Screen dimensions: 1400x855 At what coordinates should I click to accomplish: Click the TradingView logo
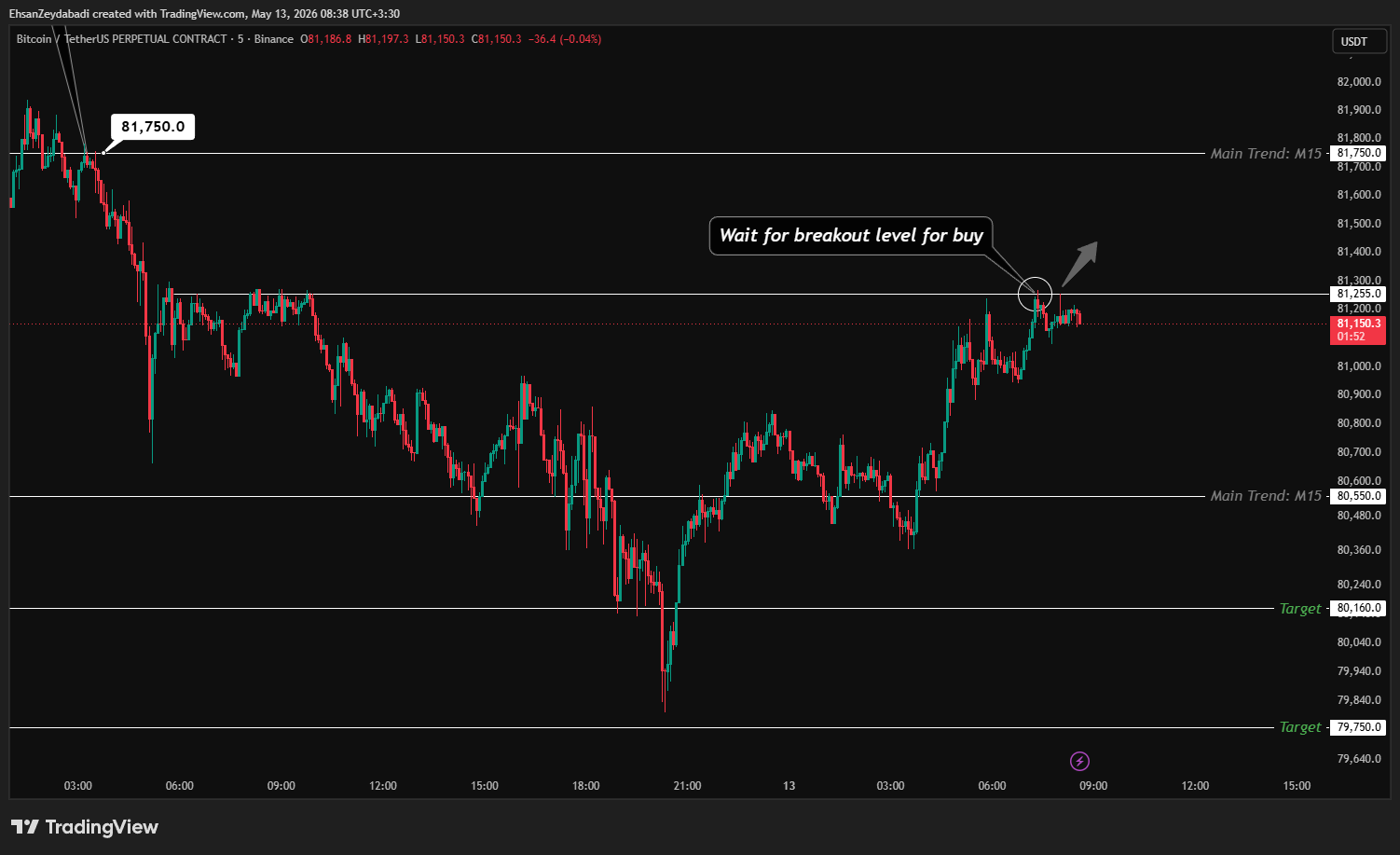pyautogui.click(x=85, y=827)
